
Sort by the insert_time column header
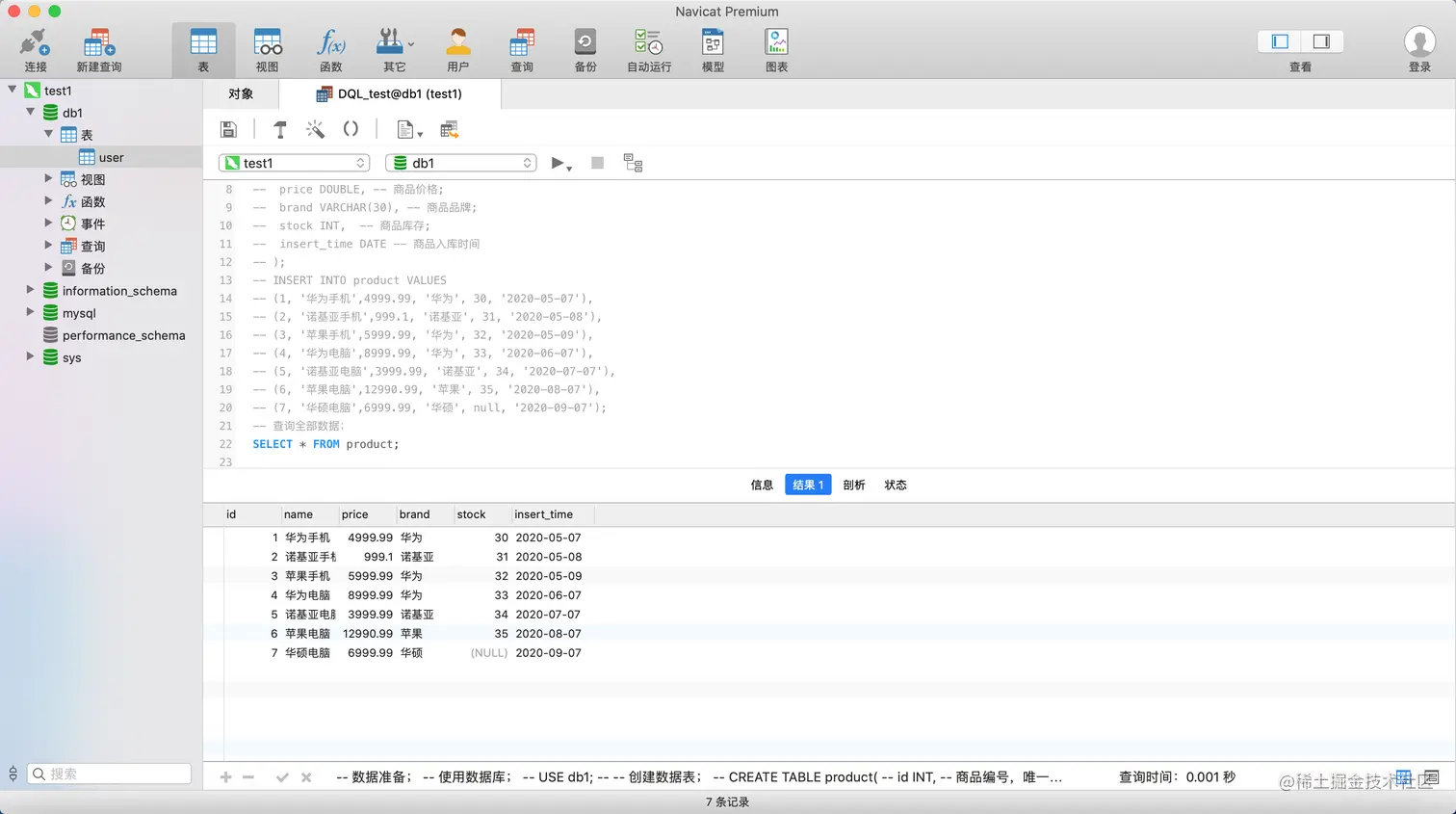pyautogui.click(x=553, y=514)
